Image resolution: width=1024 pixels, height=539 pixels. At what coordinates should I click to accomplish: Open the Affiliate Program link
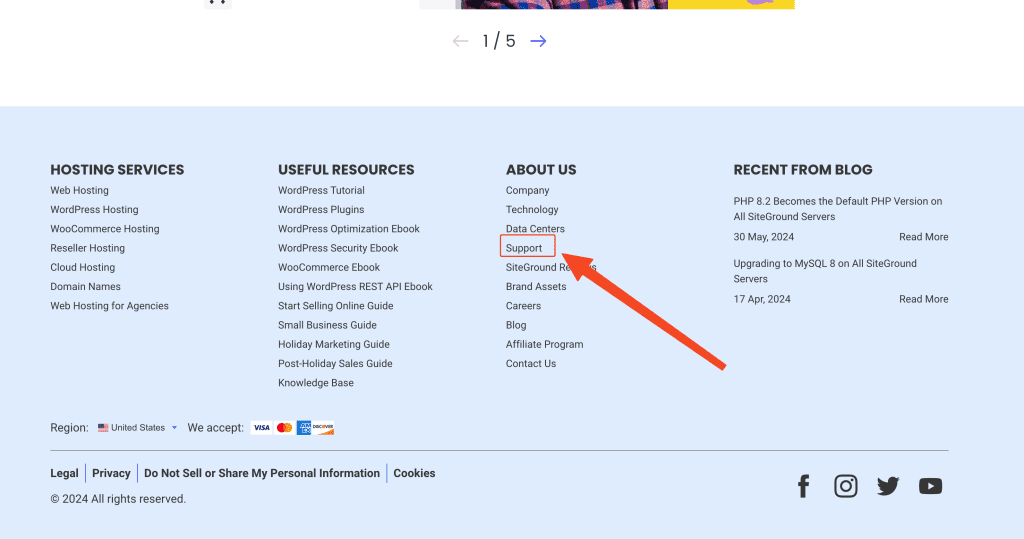click(544, 345)
